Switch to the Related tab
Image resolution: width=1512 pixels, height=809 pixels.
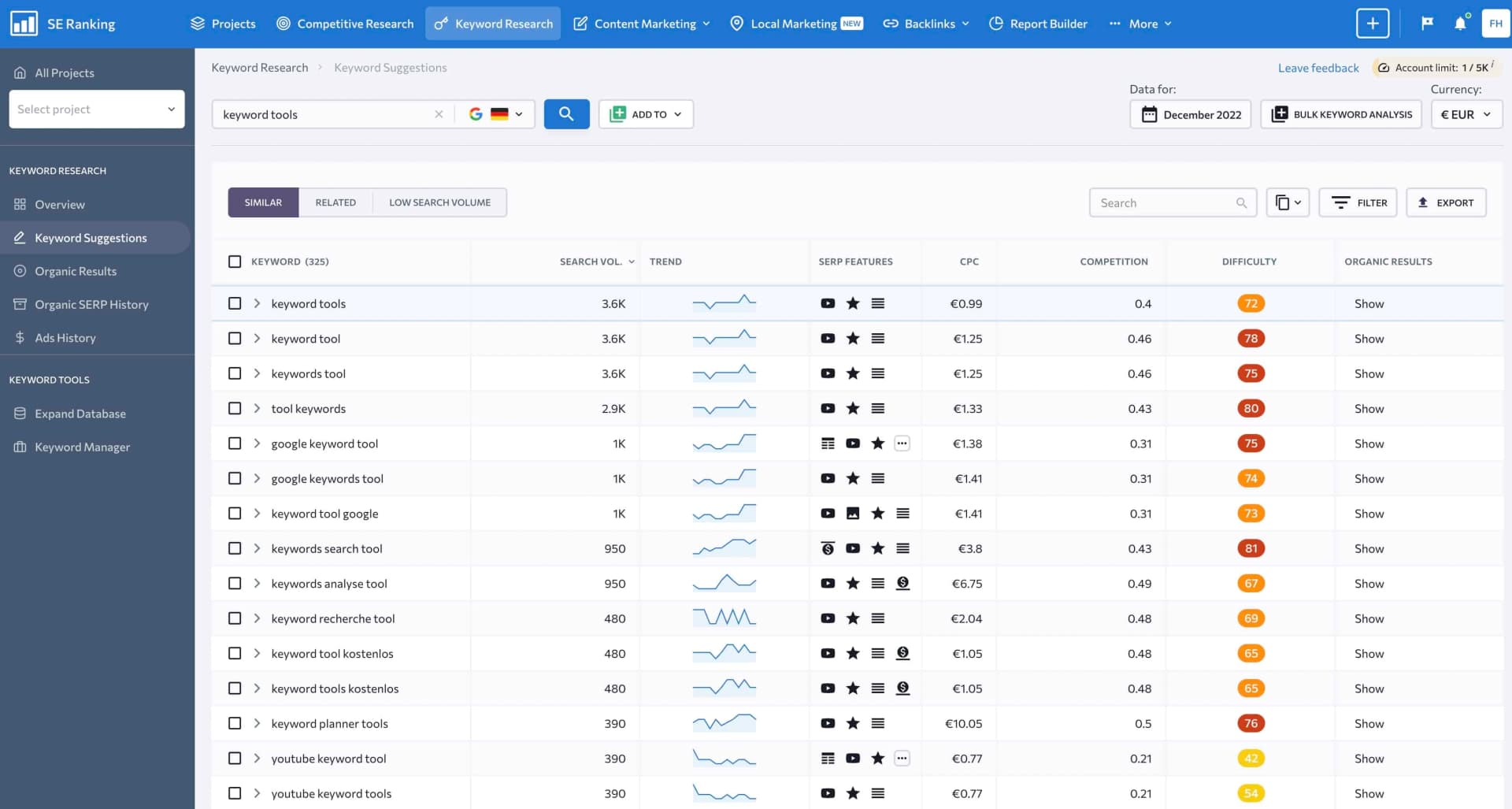335,202
